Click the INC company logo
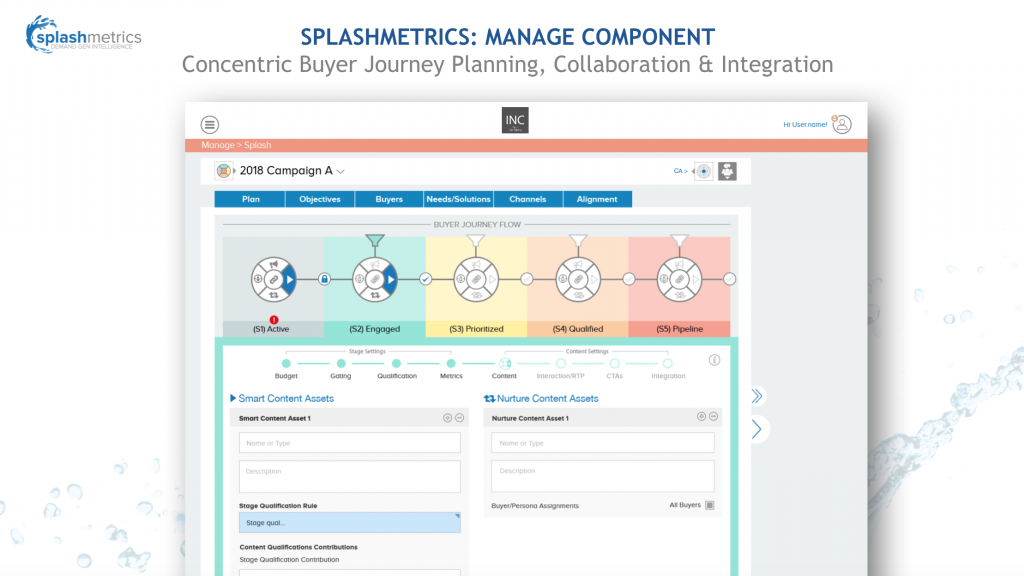 click(x=515, y=120)
